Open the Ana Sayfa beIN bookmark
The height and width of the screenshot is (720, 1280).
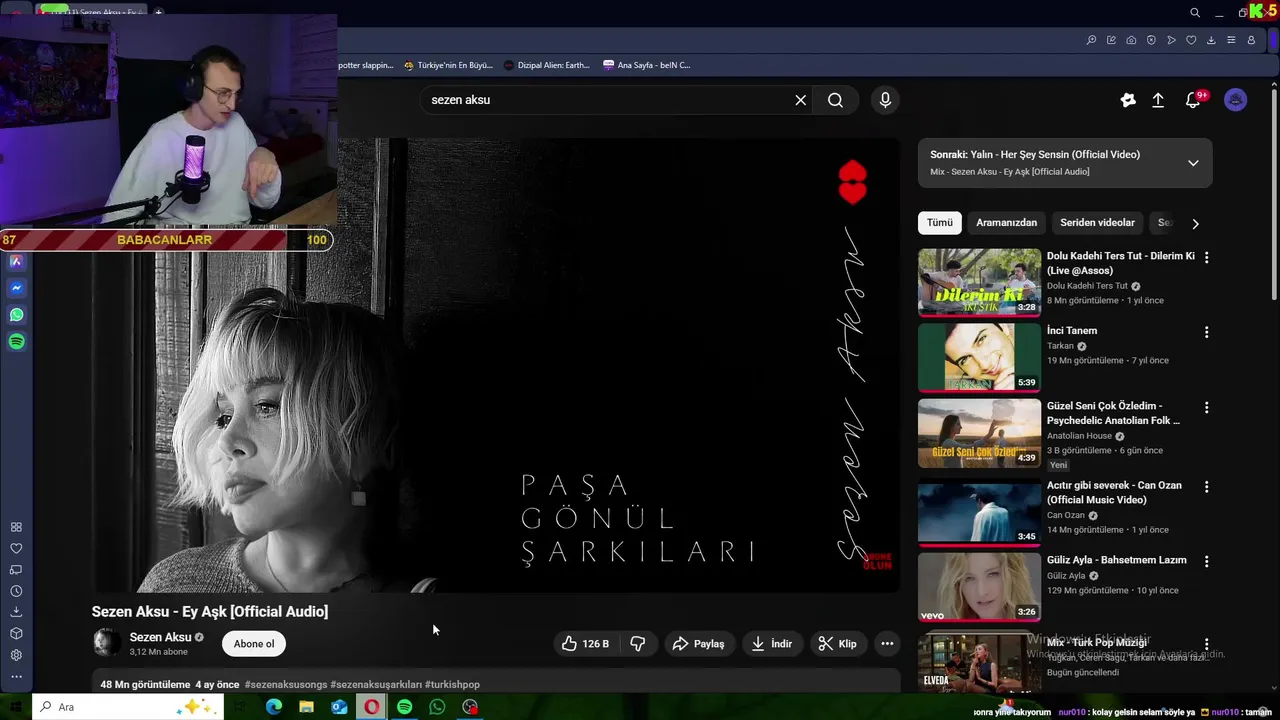(646, 65)
